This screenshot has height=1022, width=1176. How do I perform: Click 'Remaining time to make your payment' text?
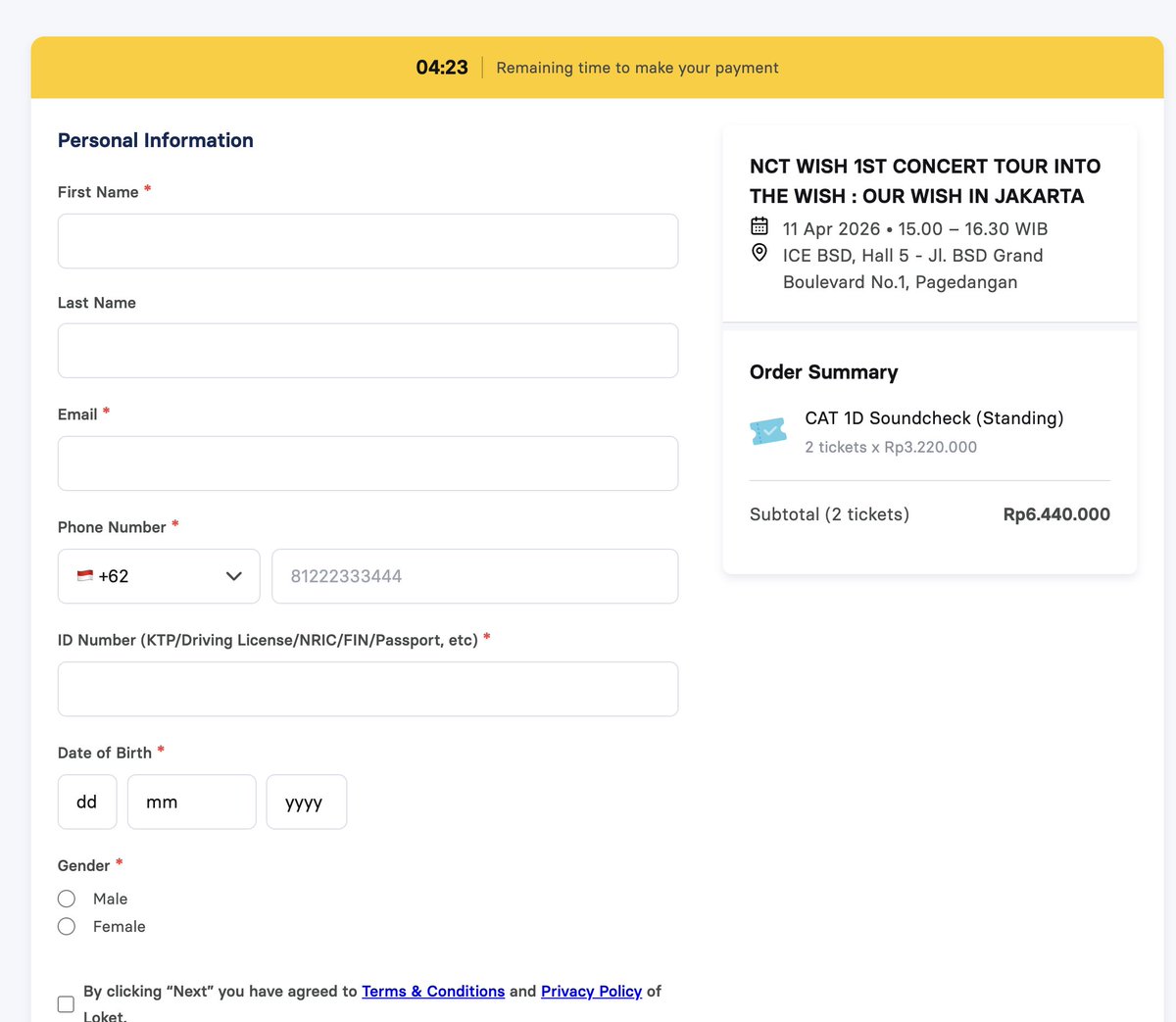pos(637,68)
